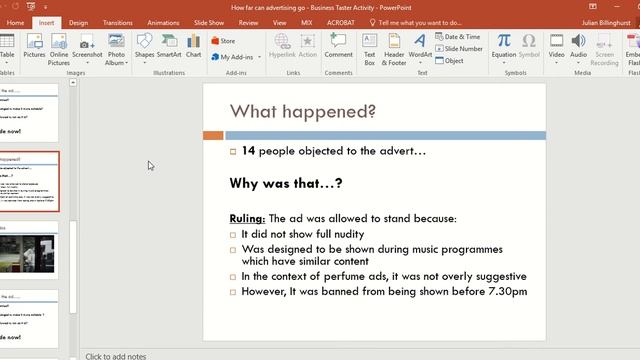Image resolution: width=640 pixels, height=360 pixels.
Task: Insert Pictures from file
Action: (34, 46)
